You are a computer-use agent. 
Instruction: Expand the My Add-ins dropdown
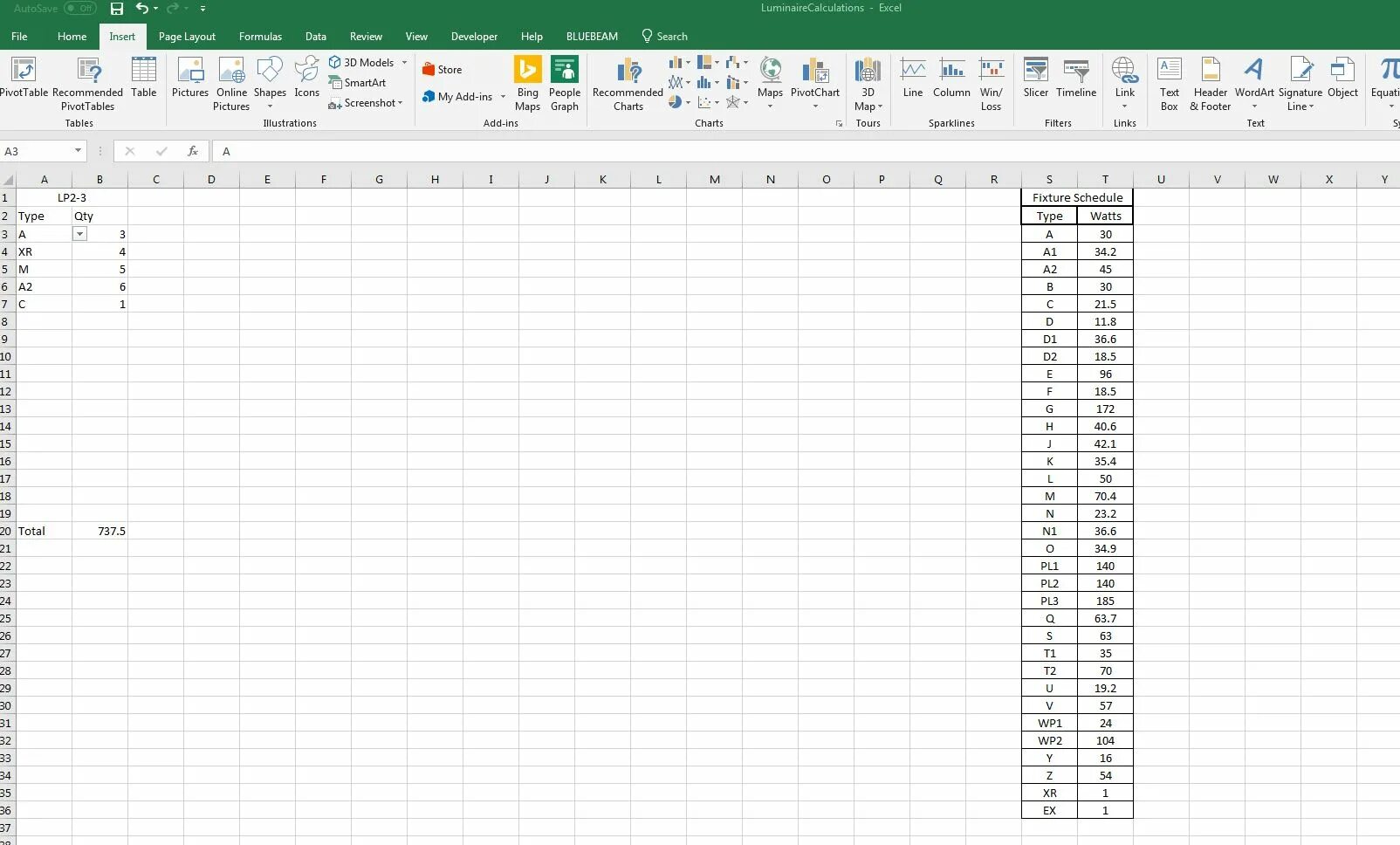coord(503,97)
